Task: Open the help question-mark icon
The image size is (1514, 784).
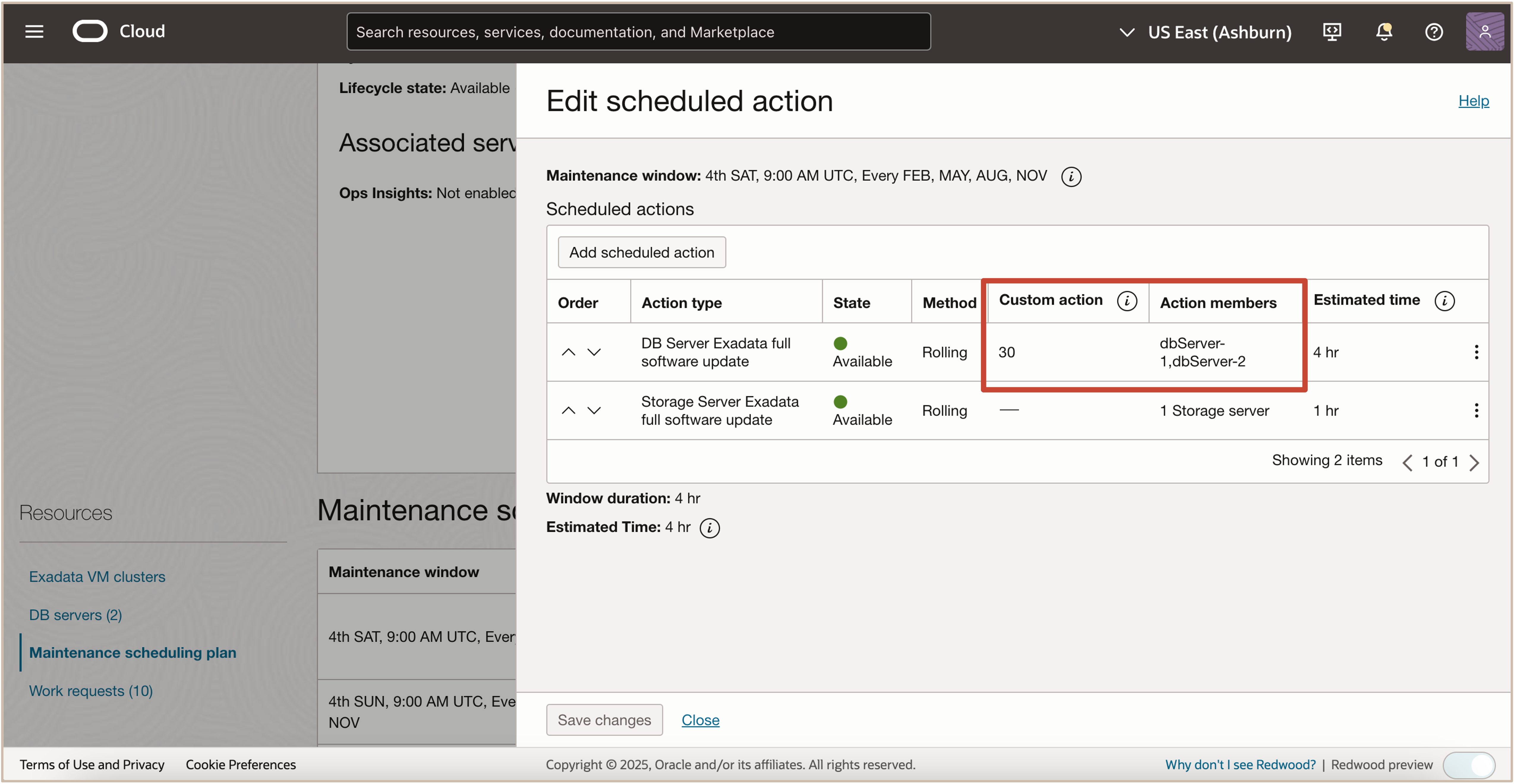Action: [x=1433, y=32]
